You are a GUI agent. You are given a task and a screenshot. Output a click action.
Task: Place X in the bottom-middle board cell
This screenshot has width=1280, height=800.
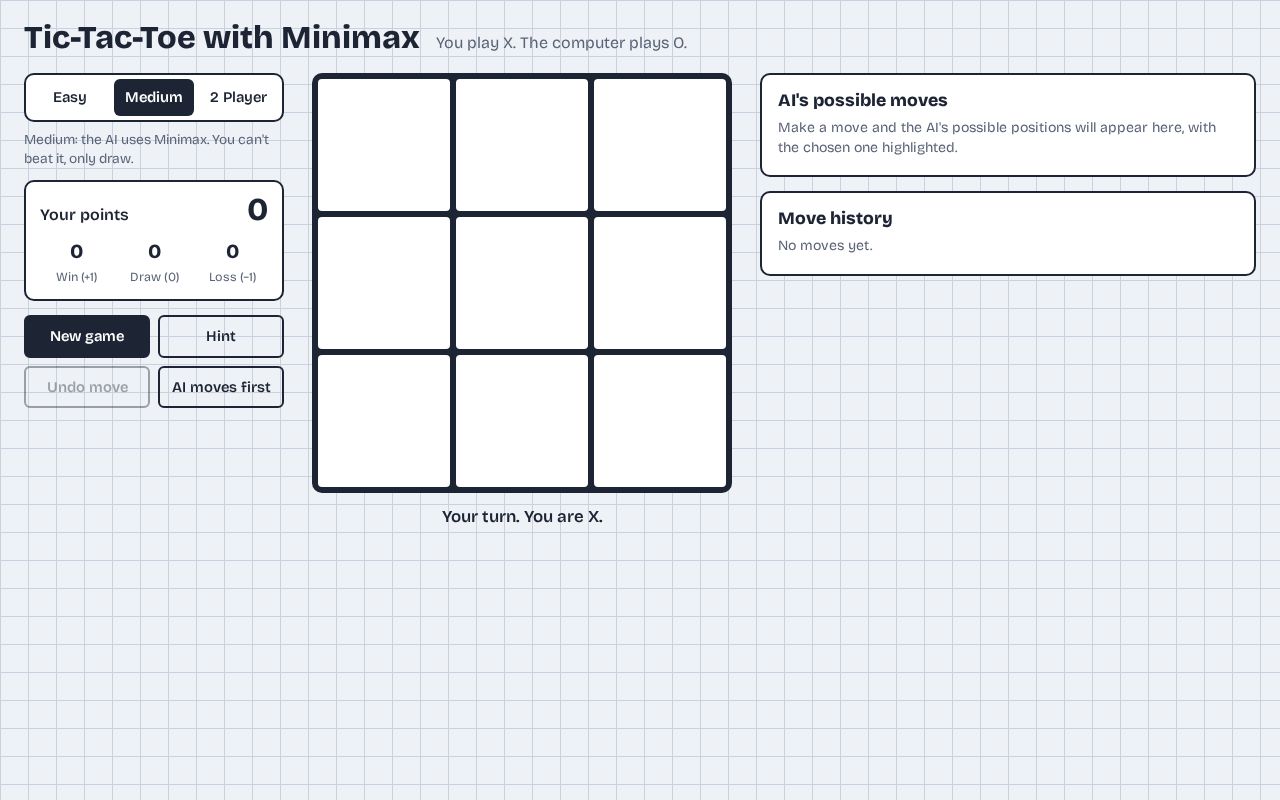tap(522, 421)
